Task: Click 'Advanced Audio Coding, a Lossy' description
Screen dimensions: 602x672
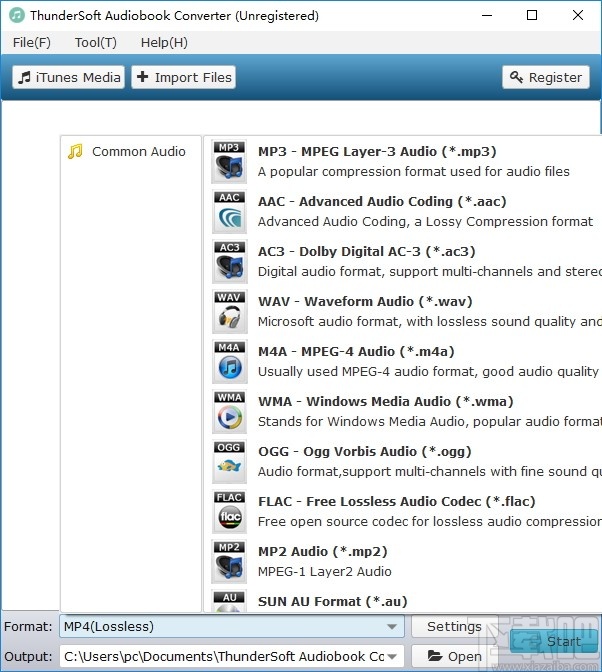Action: (425, 222)
